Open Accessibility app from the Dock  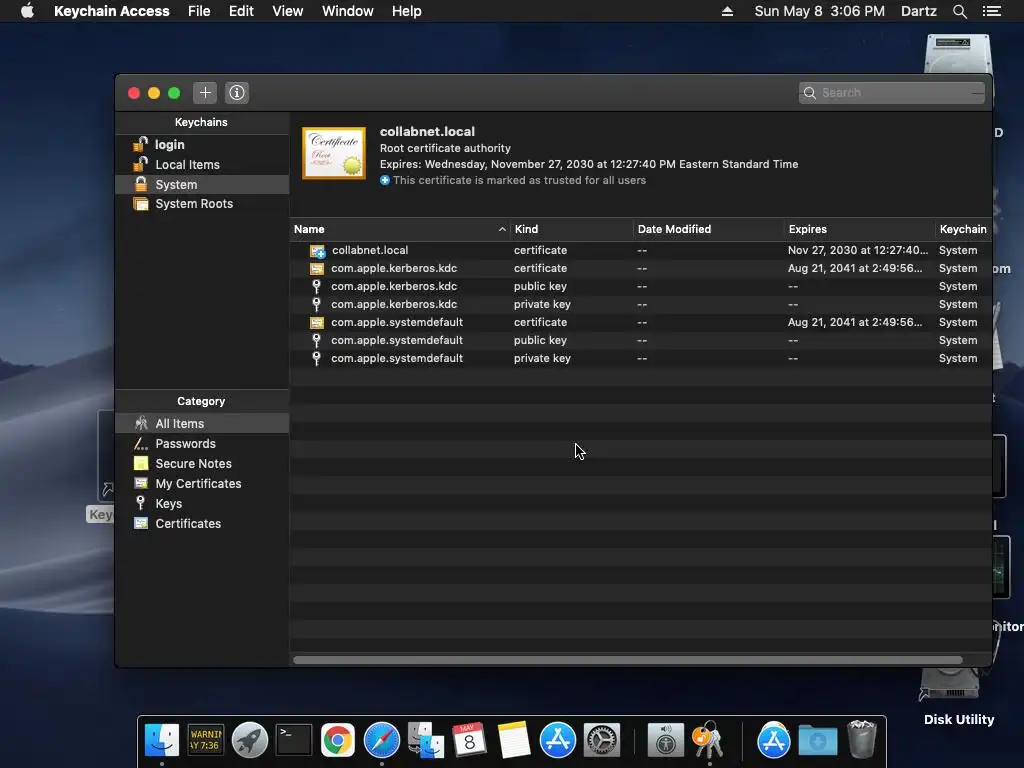[x=665, y=740]
